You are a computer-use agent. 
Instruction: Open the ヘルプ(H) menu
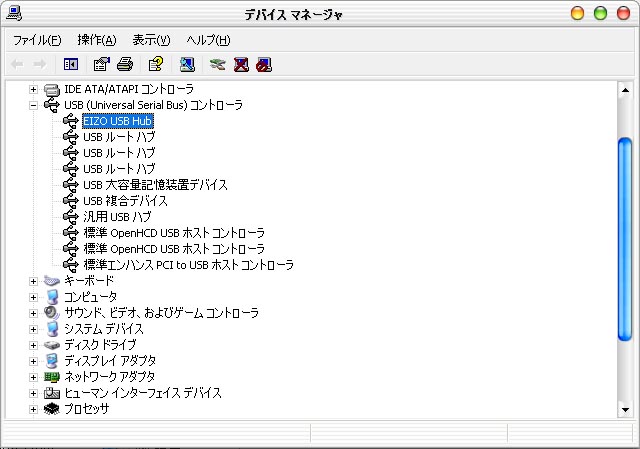(x=208, y=40)
